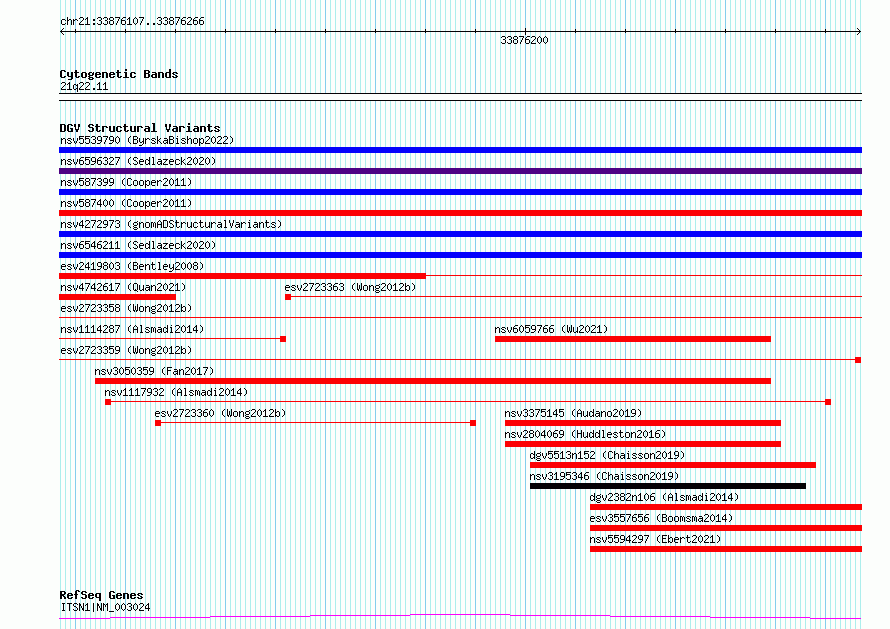Click the left red marker of esv2723360
This screenshot has height=629, width=890.
tap(158, 423)
